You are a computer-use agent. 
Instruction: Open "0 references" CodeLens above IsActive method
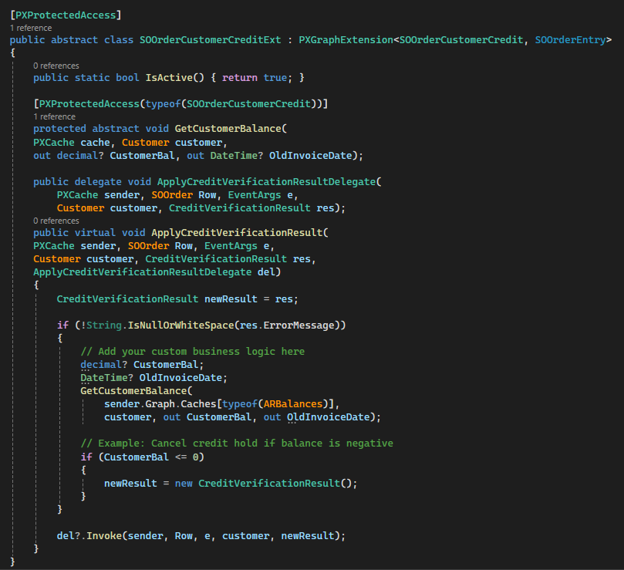click(56, 66)
